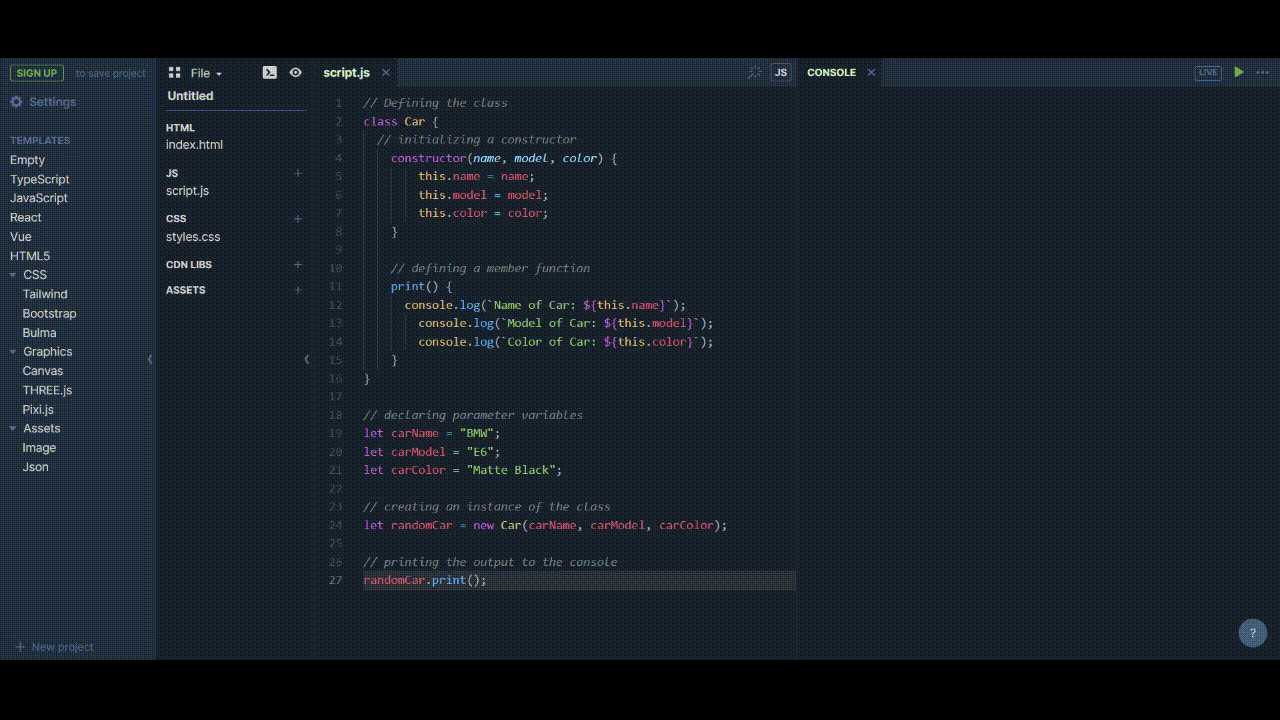This screenshot has height=720, width=1280.
Task: Collapse the CSS templates group
Action: coord(14,275)
